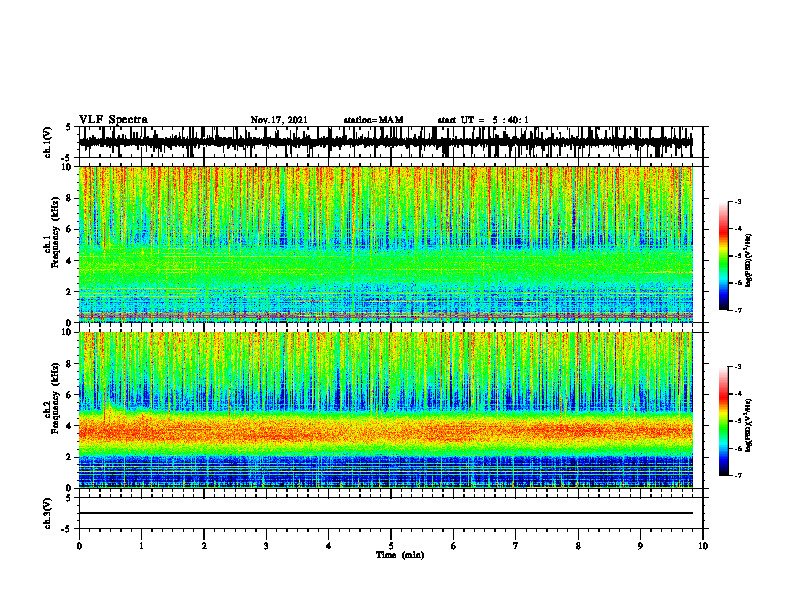Click the time axis tick label "10" at right end
The width and height of the screenshot is (792, 612).
(x=703, y=546)
